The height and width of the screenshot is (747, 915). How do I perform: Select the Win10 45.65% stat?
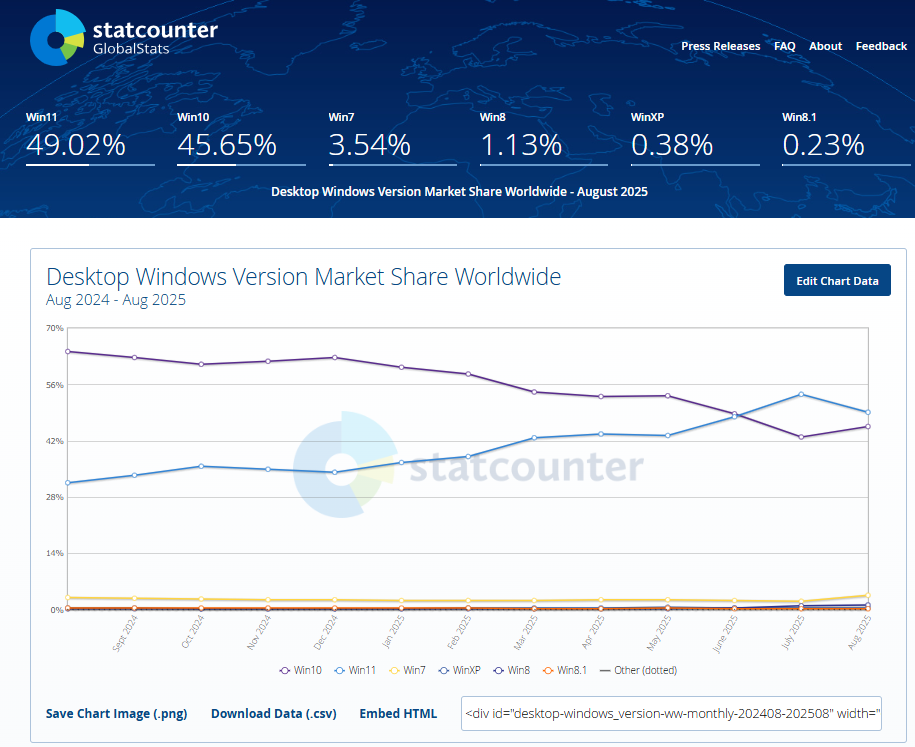tap(241, 138)
